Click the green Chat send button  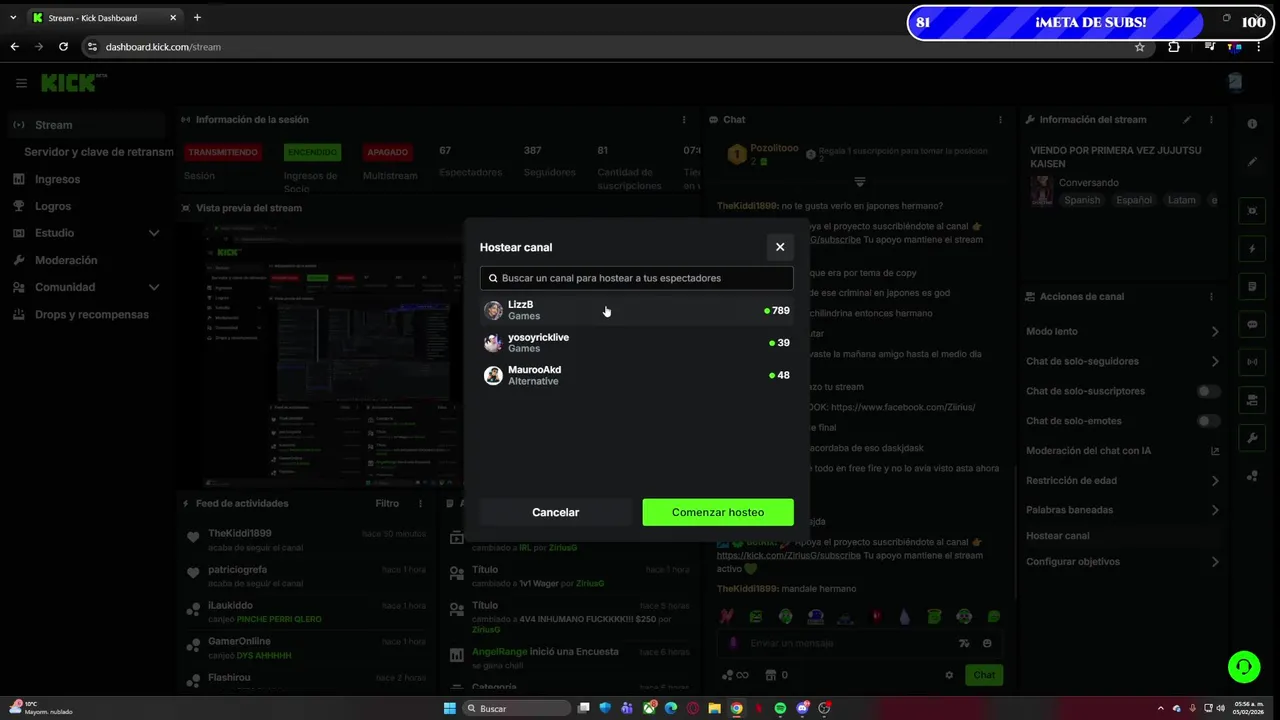click(984, 675)
